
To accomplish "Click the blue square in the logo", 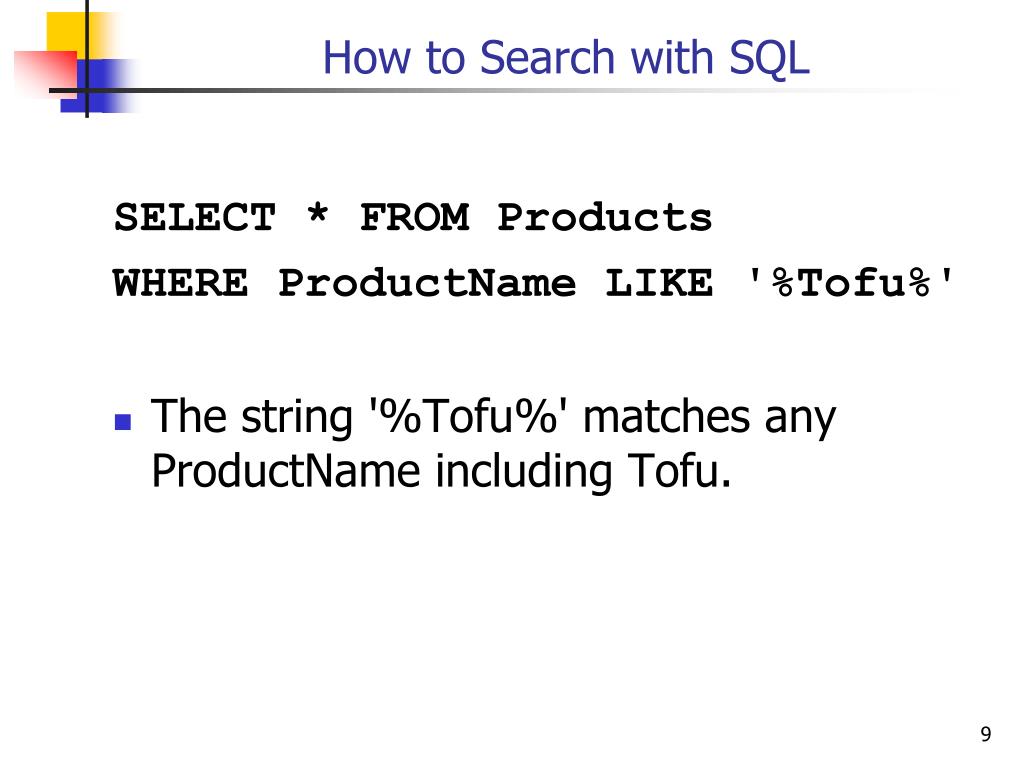I will [x=98, y=85].
